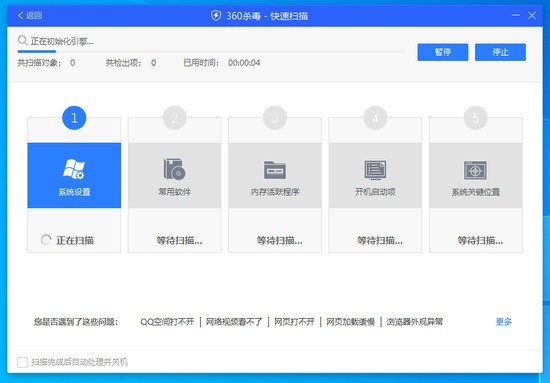
Task: Click the 常用软件 disc box icon
Action: (x=174, y=169)
